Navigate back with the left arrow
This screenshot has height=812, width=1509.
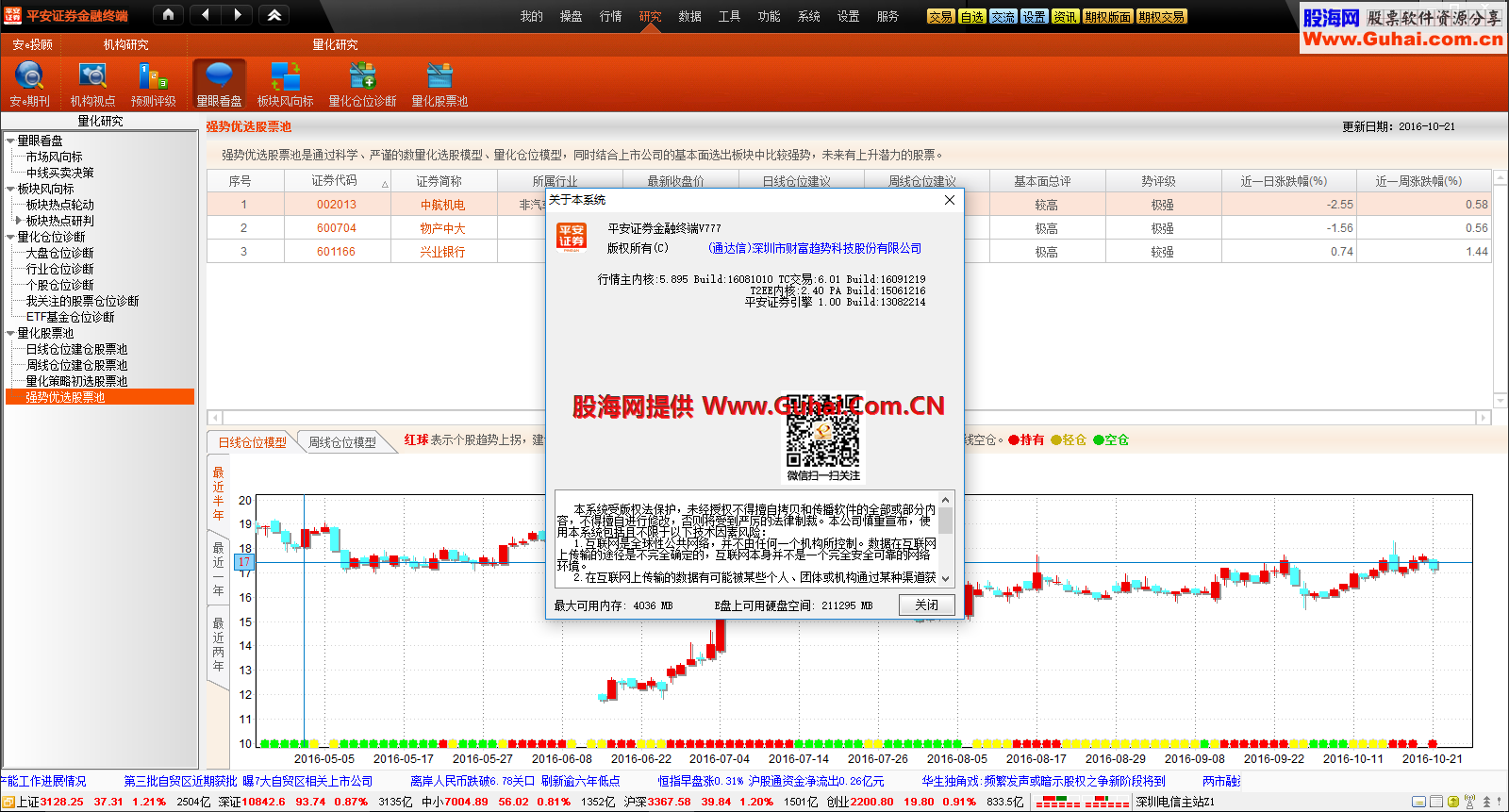click(x=206, y=15)
